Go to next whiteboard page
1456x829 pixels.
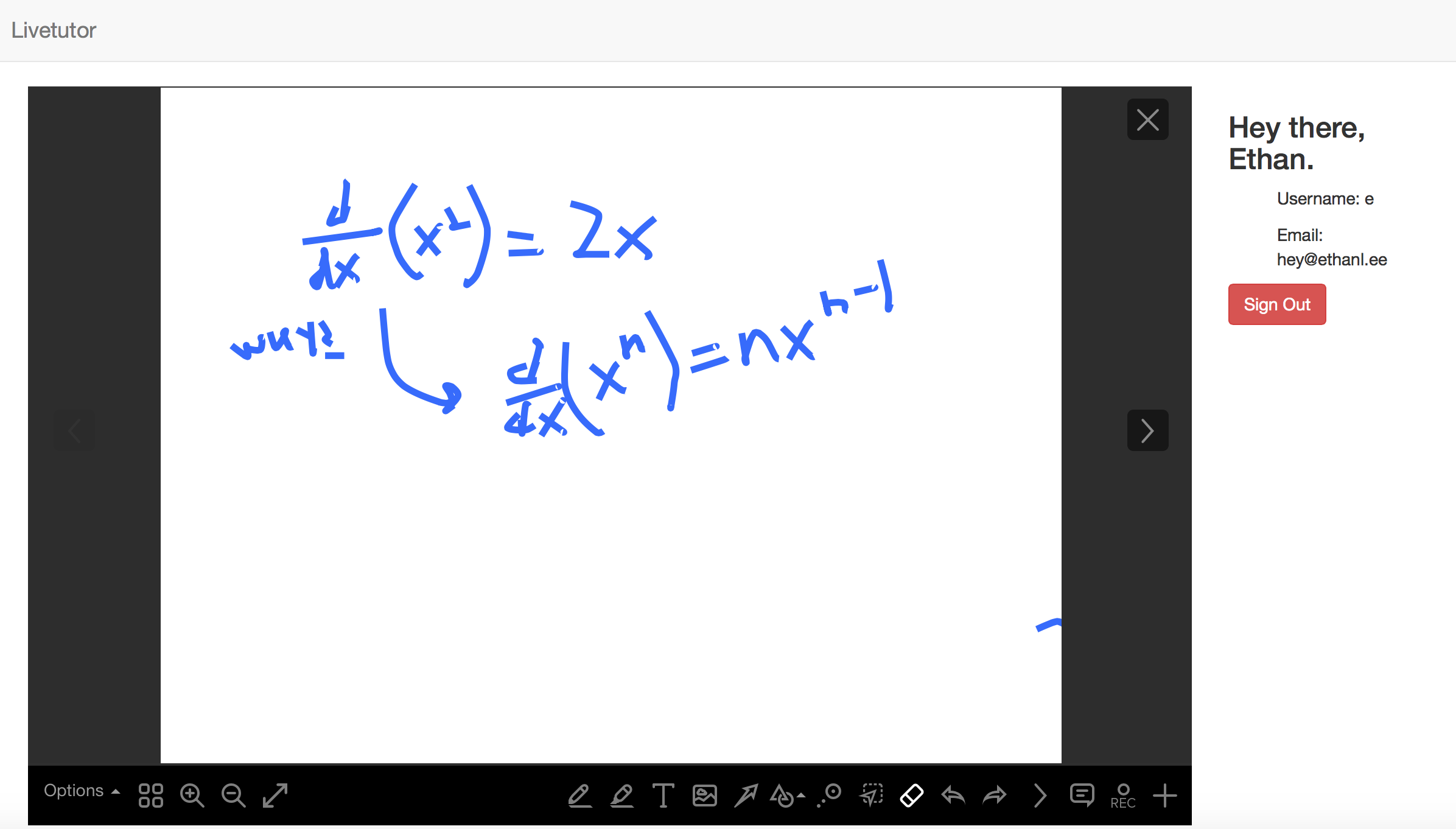point(1147,430)
